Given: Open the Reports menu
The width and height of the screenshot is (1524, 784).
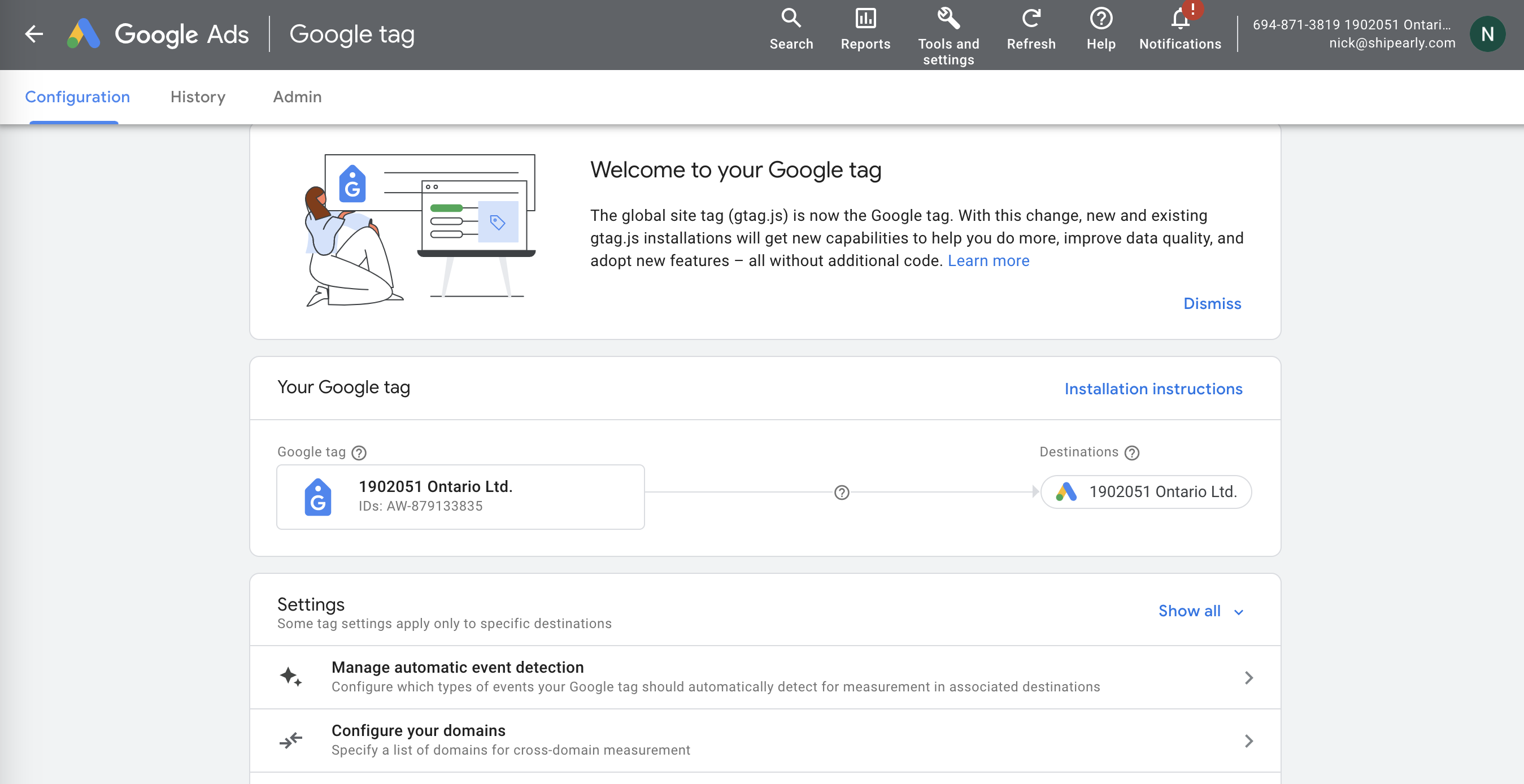Looking at the screenshot, I should [865, 29].
